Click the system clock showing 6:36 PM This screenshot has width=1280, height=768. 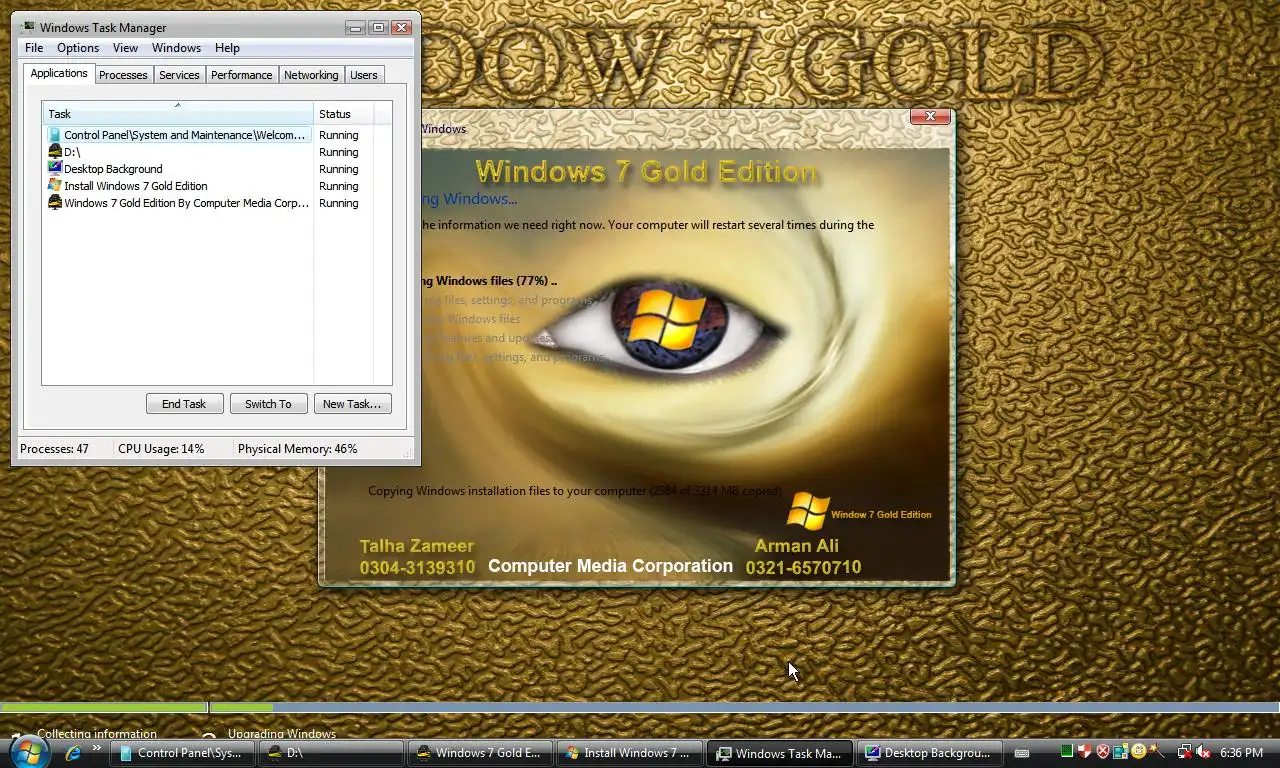tap(1241, 753)
